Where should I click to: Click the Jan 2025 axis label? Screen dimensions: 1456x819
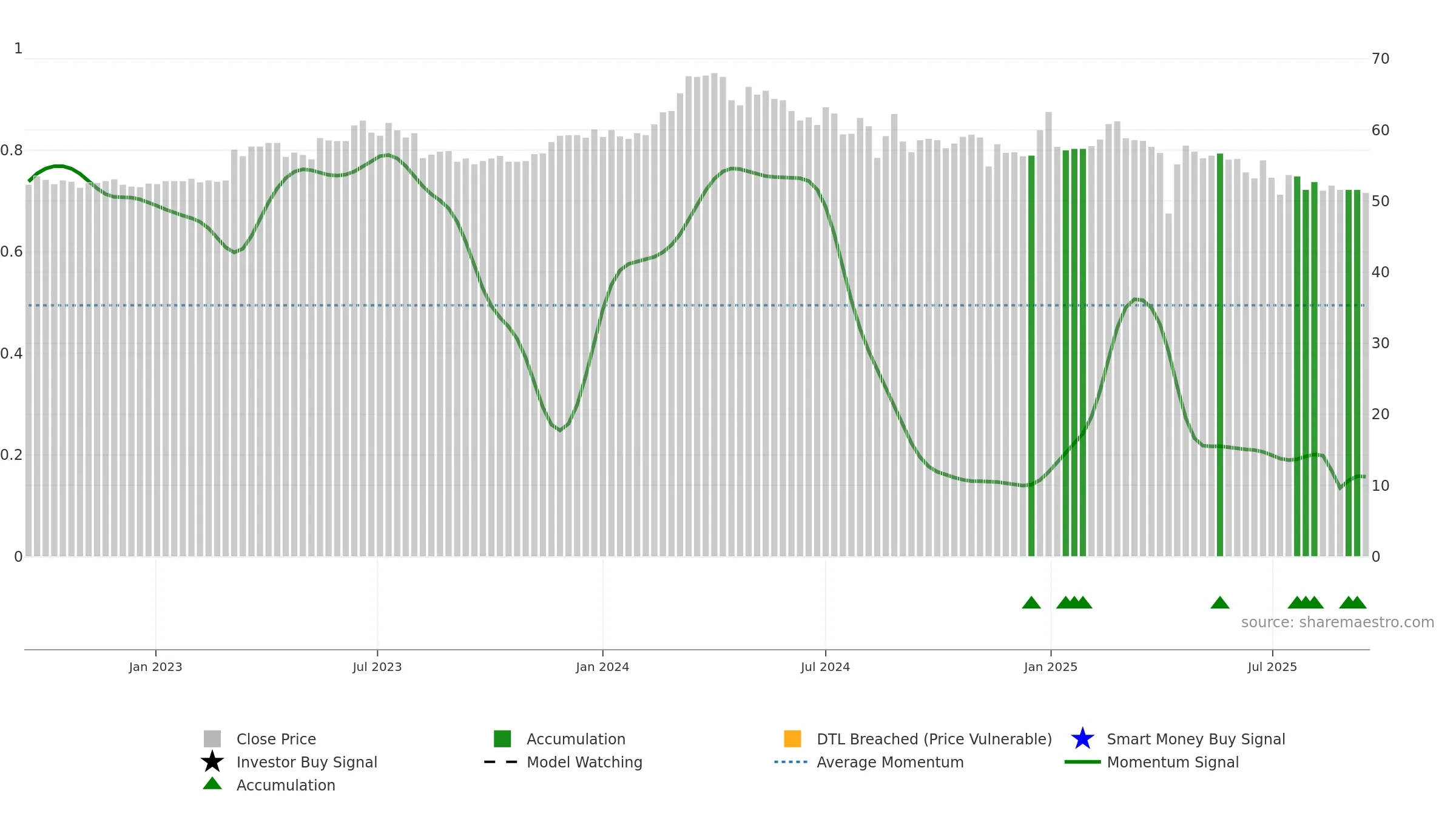(1051, 667)
